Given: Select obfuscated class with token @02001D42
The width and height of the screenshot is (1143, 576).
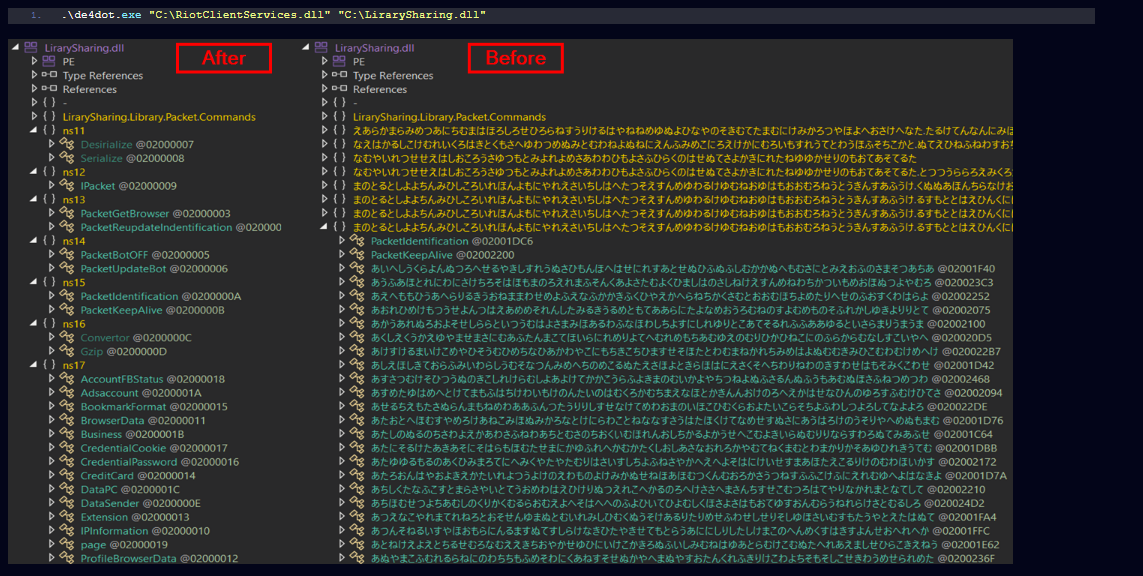Looking at the screenshot, I should pyautogui.click(x=682, y=365).
